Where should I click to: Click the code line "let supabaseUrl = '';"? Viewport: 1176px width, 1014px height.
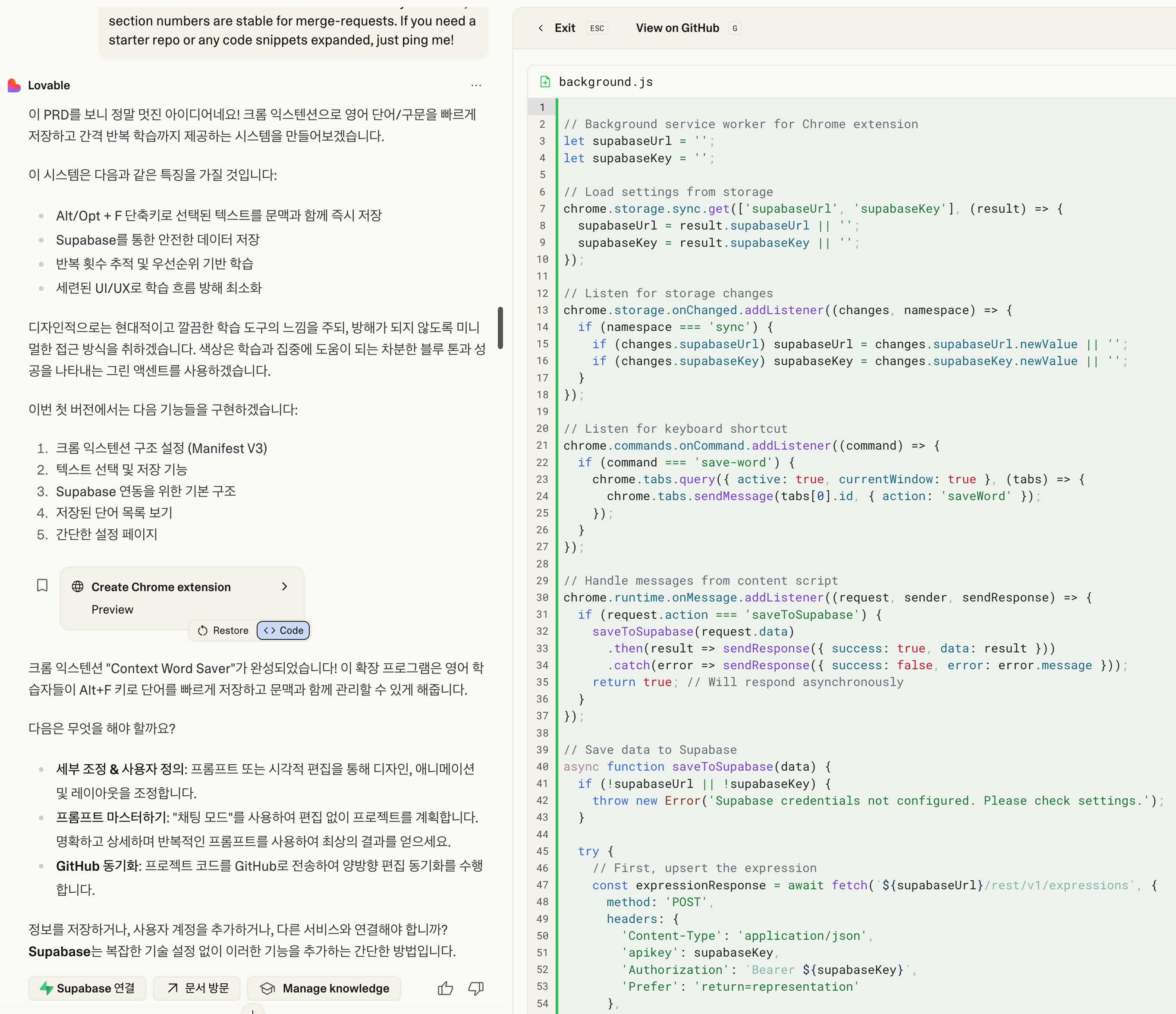click(x=639, y=141)
